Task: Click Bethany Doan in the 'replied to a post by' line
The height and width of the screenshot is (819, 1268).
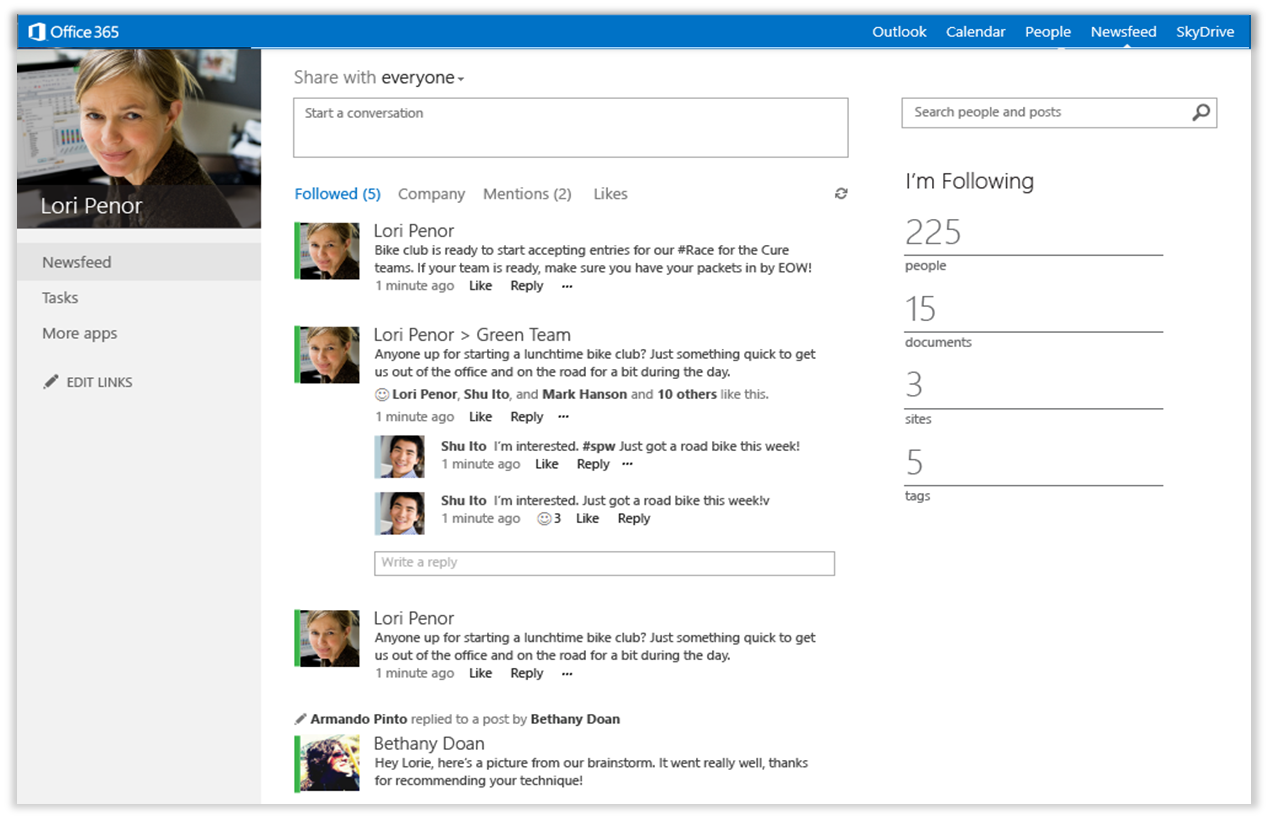Action: point(575,719)
